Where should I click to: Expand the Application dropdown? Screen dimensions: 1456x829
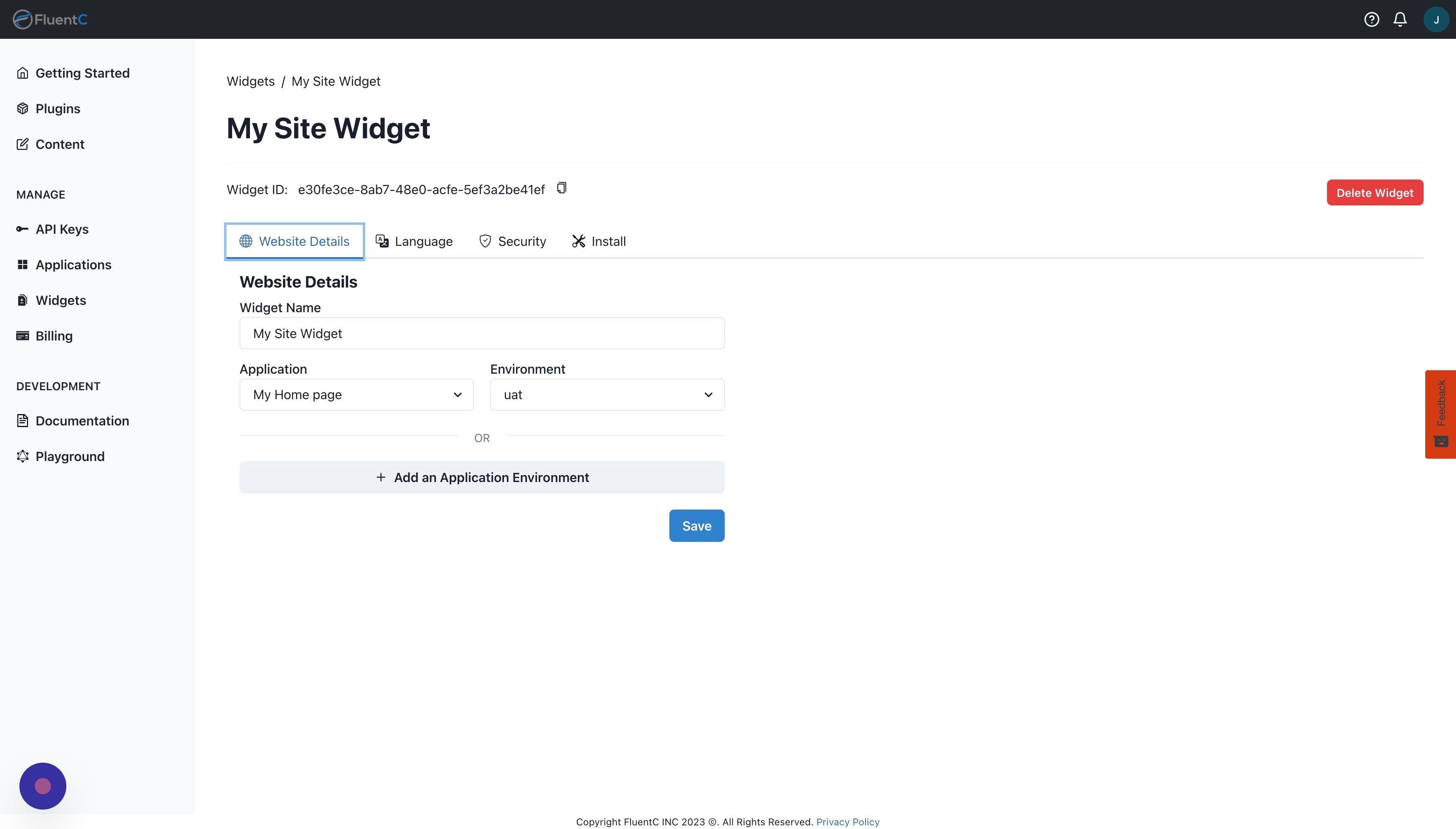(x=356, y=395)
